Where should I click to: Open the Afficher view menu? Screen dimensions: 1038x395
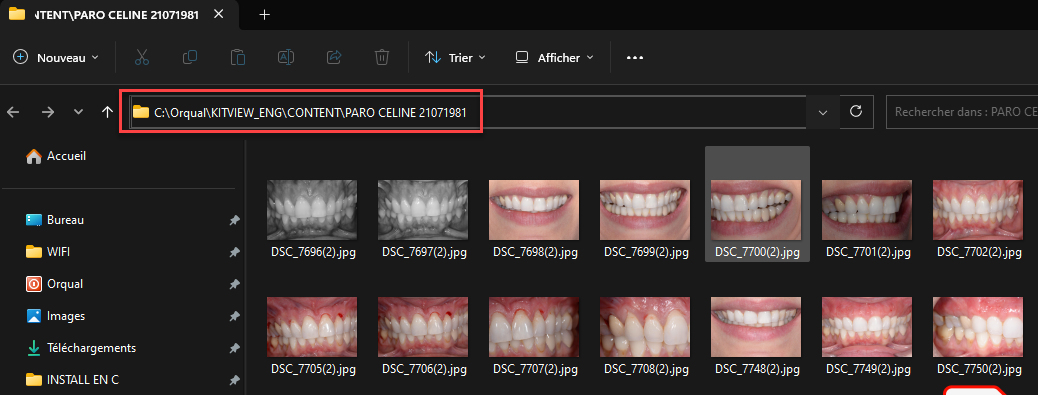(x=554, y=58)
